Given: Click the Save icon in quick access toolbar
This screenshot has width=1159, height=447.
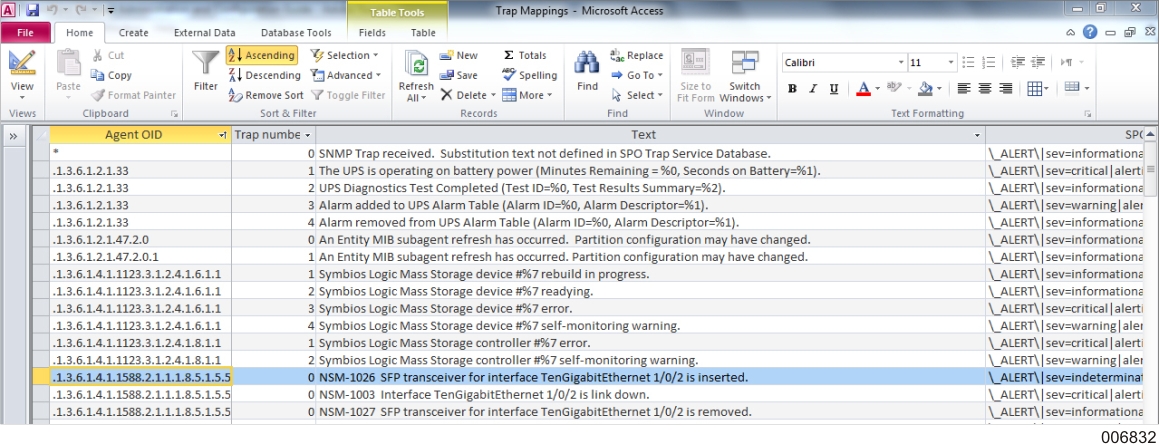Looking at the screenshot, I should 32,10.
